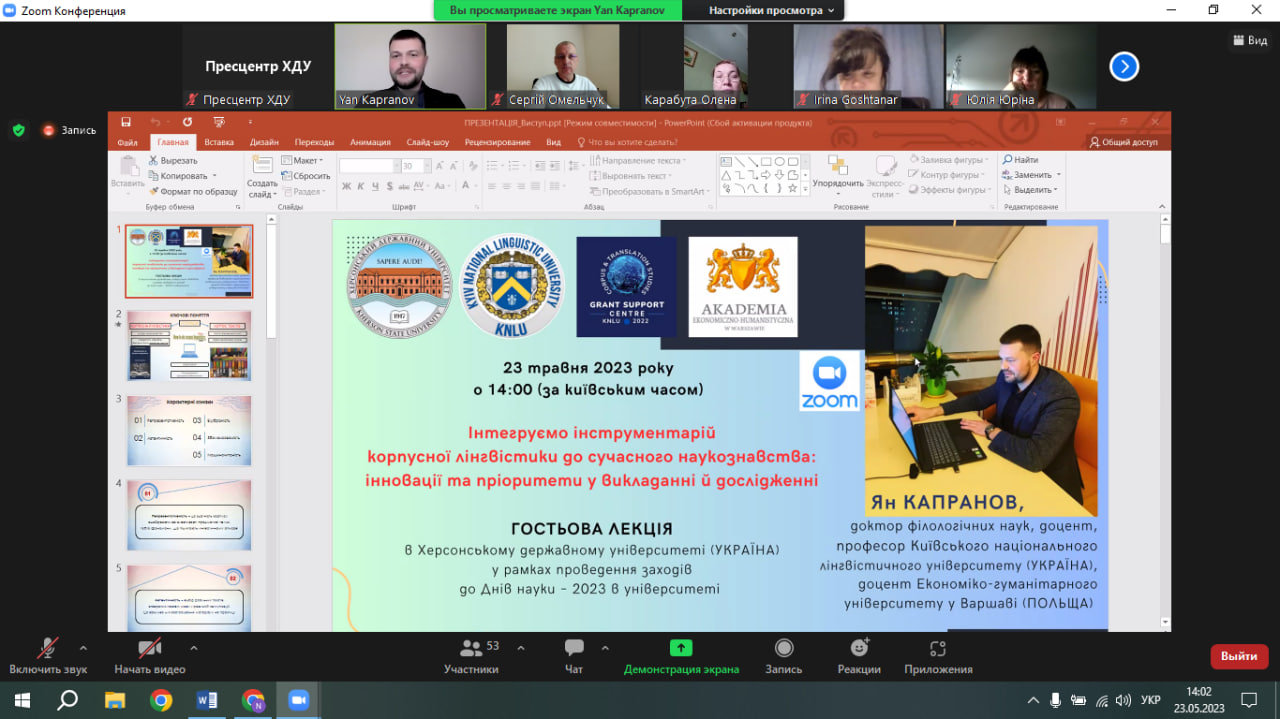This screenshot has width=1280, height=719.
Task: Click the Record circle icon
Action: pyautogui.click(x=784, y=648)
